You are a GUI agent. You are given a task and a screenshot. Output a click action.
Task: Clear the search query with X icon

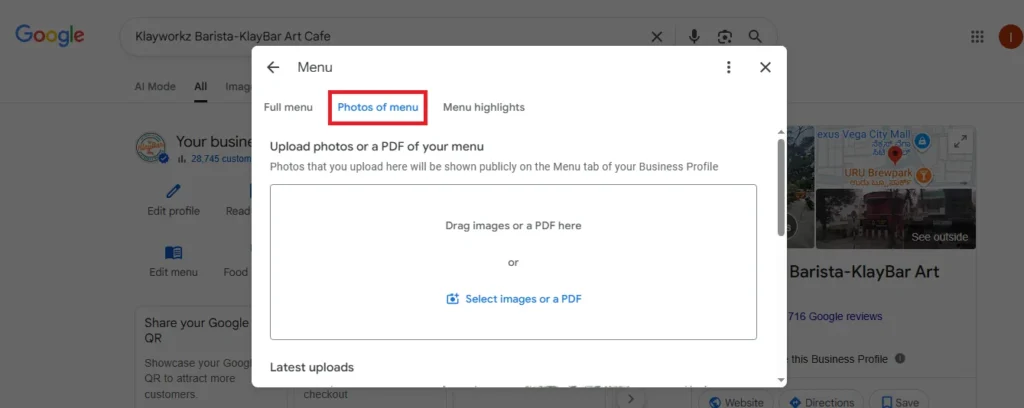pos(657,37)
